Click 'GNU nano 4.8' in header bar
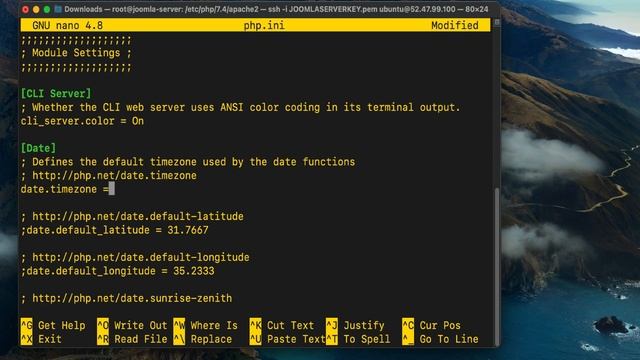 pyautogui.click(x=67, y=25)
